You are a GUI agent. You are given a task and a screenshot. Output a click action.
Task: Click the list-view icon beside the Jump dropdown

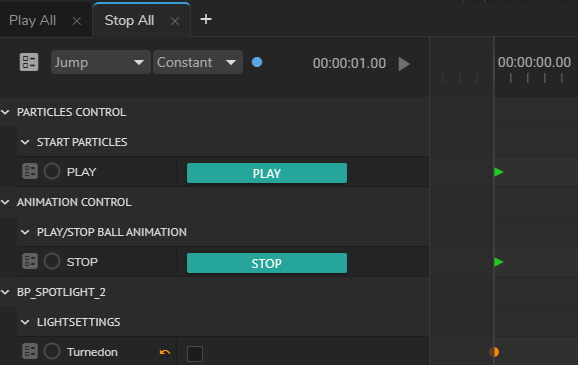click(x=29, y=62)
